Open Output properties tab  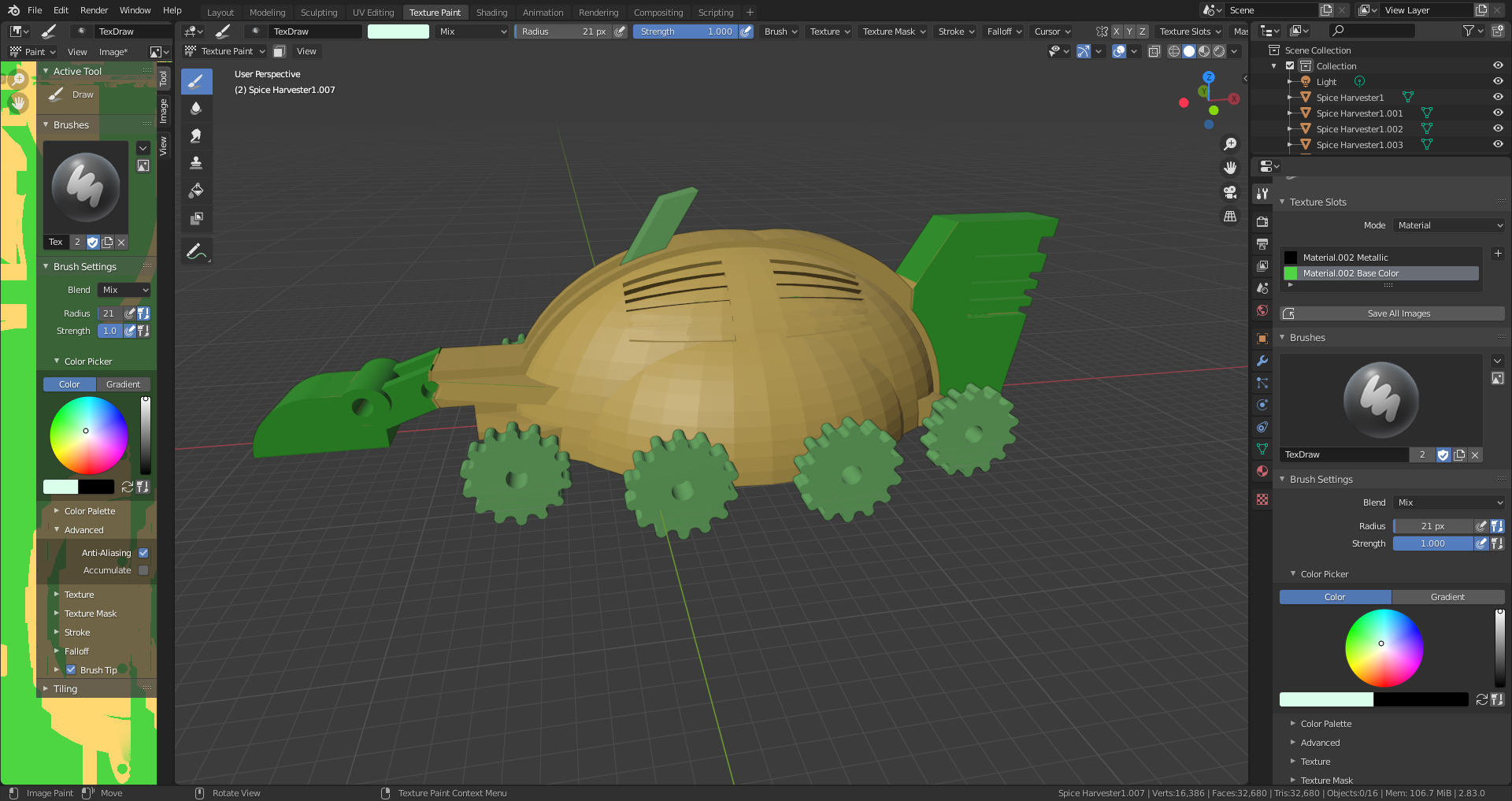(1262, 244)
